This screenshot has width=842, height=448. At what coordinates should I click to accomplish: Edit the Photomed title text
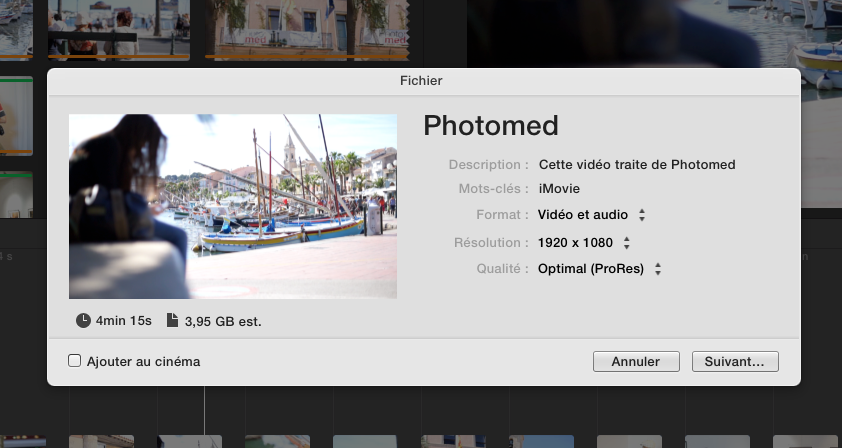(x=491, y=125)
